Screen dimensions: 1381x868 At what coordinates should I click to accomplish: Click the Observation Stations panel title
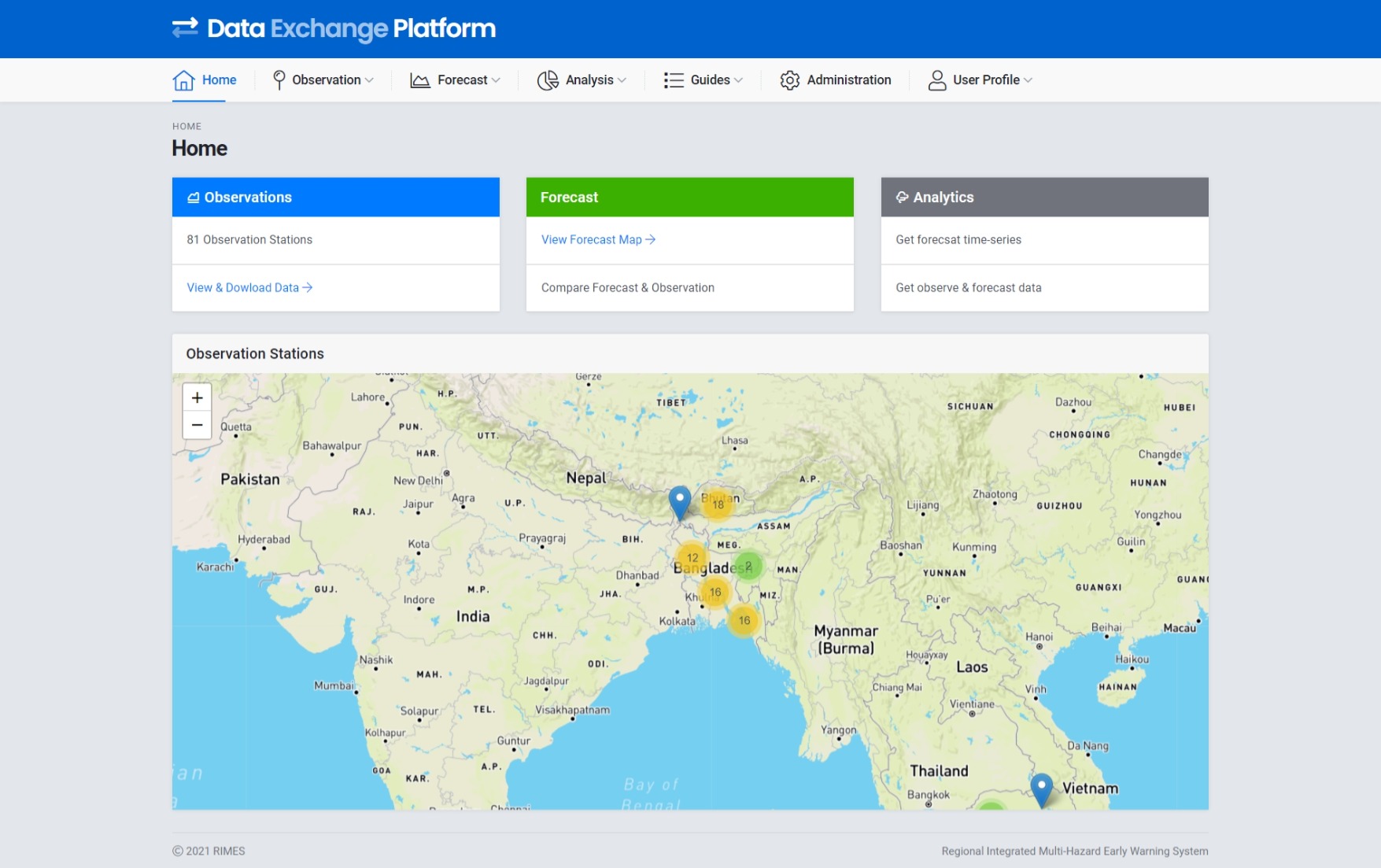(x=255, y=354)
